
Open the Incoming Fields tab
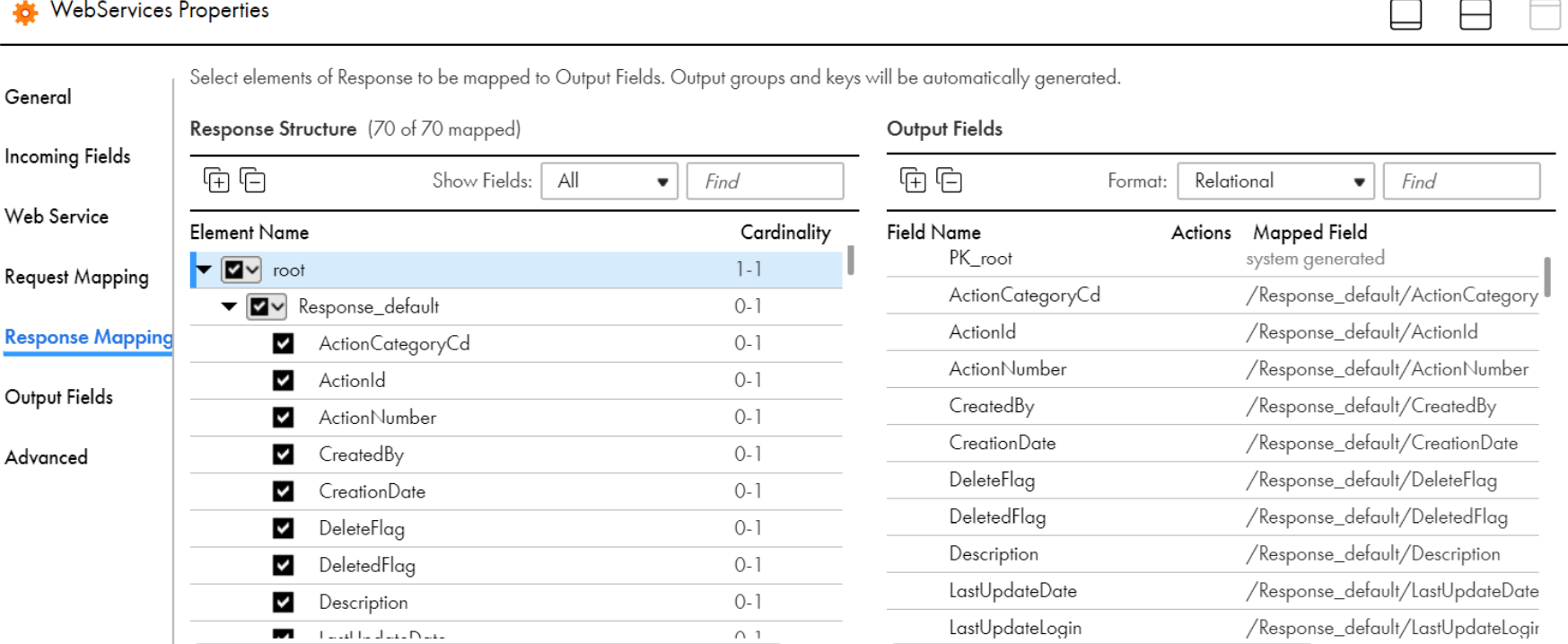67,156
